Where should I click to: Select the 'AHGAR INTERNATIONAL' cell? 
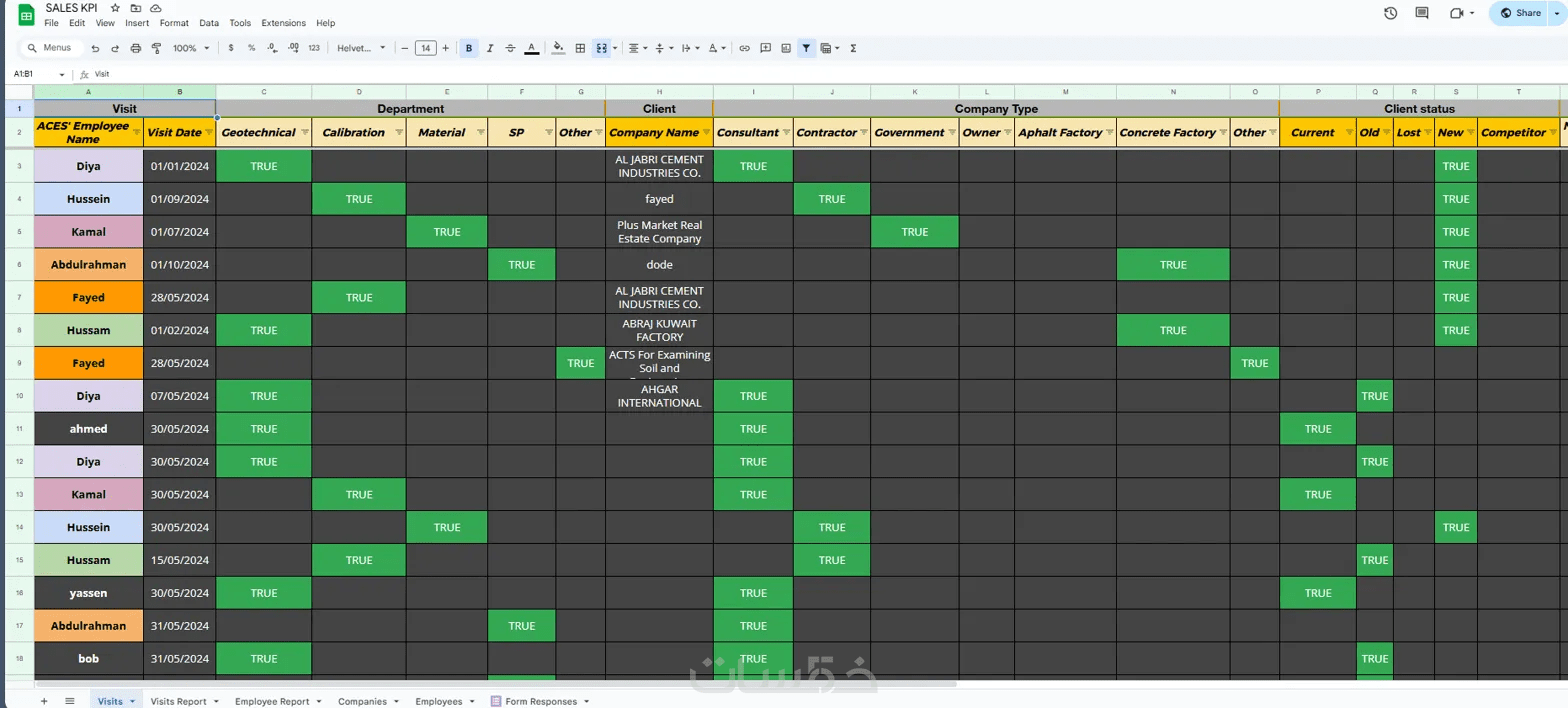659,396
